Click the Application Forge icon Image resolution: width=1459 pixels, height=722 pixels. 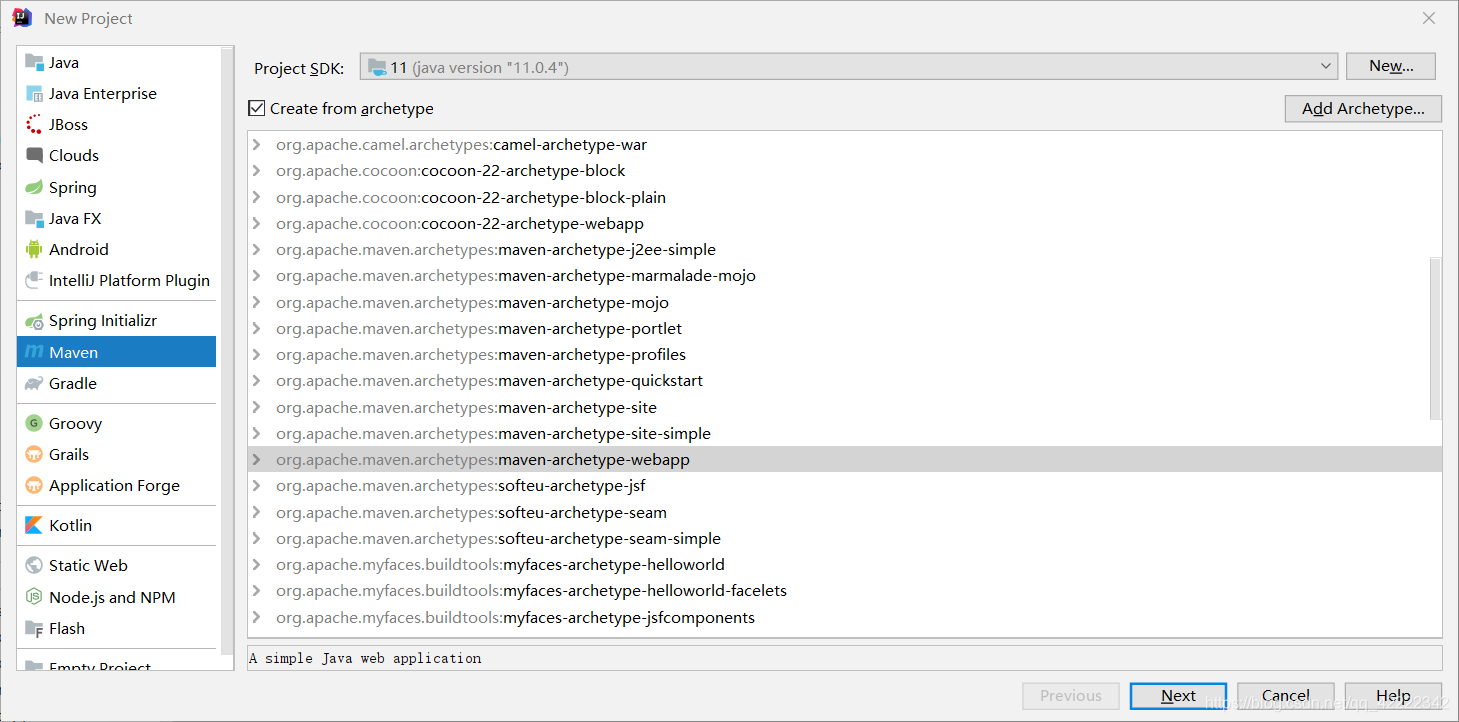point(34,485)
